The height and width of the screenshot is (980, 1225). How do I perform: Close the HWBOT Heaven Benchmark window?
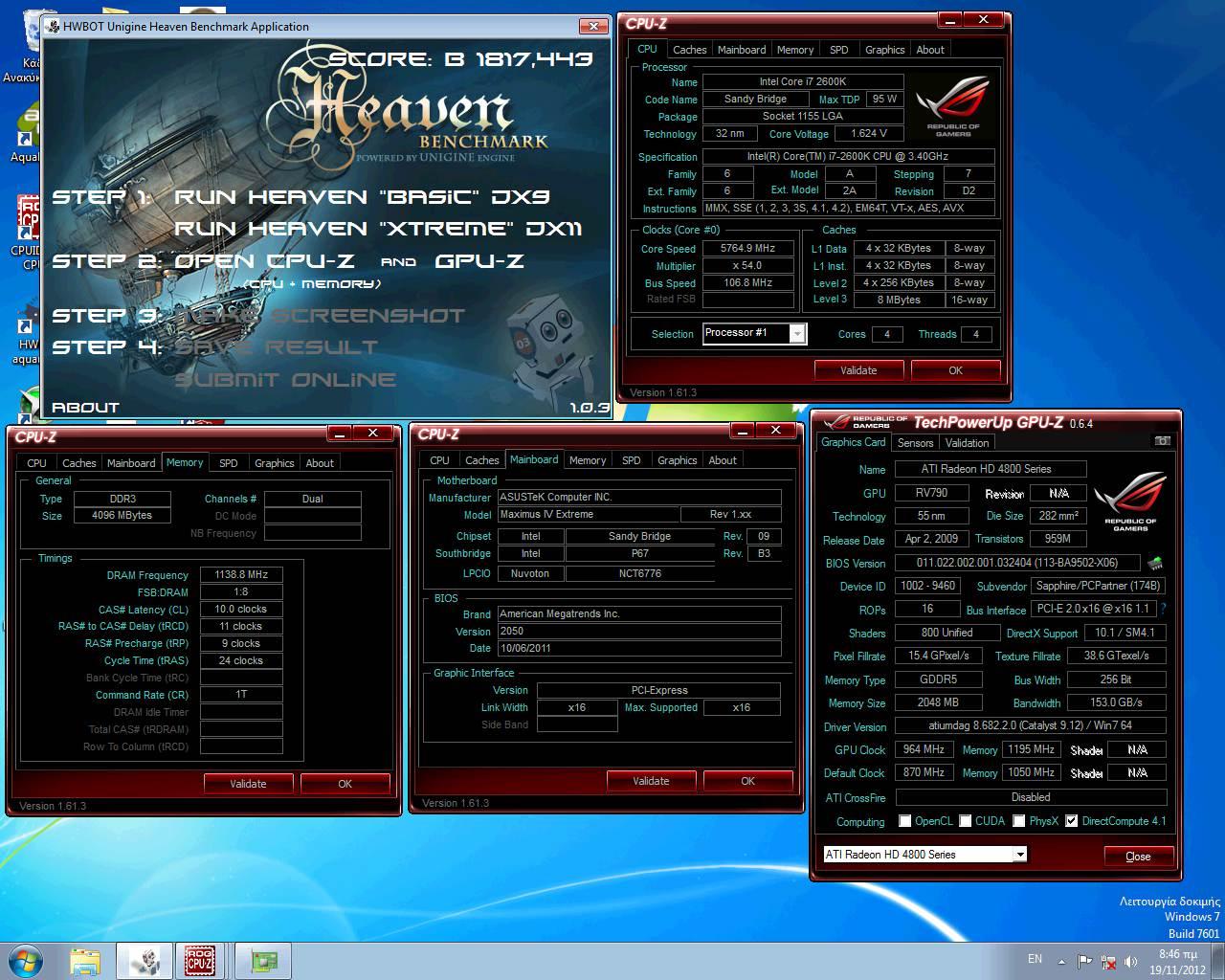pos(594,26)
